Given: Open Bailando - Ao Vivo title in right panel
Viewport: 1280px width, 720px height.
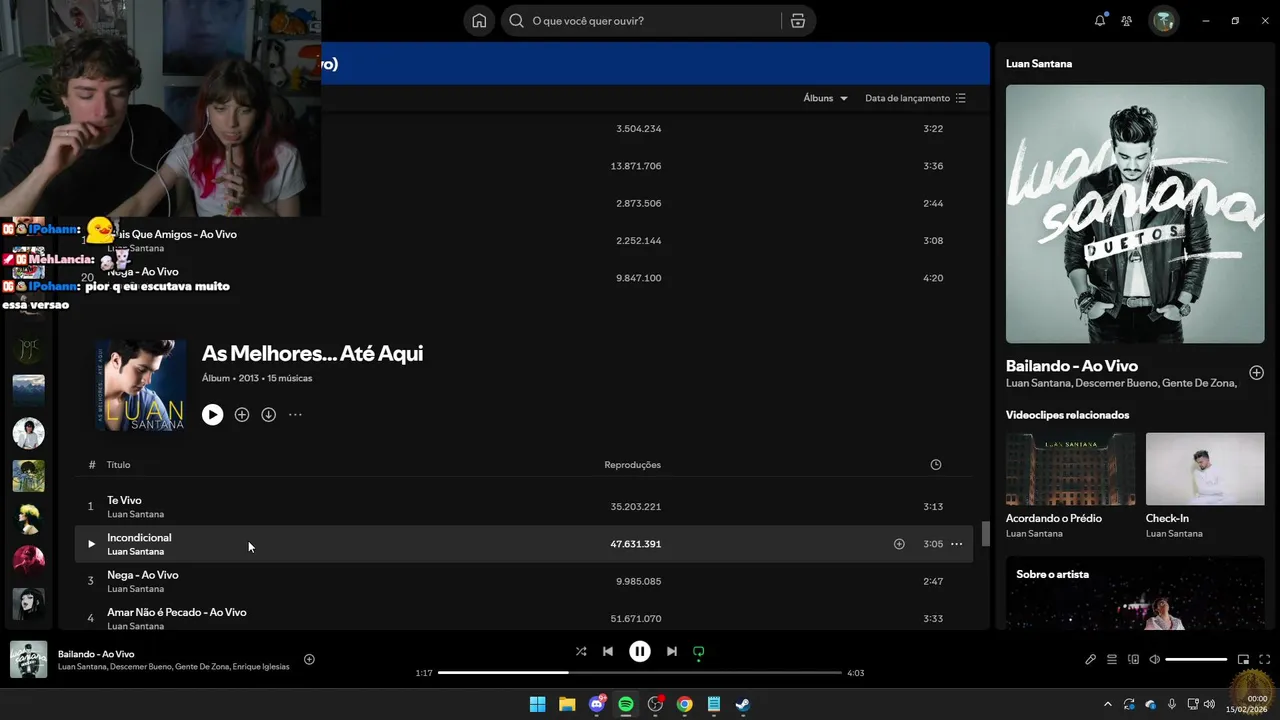Looking at the screenshot, I should pos(1072,366).
